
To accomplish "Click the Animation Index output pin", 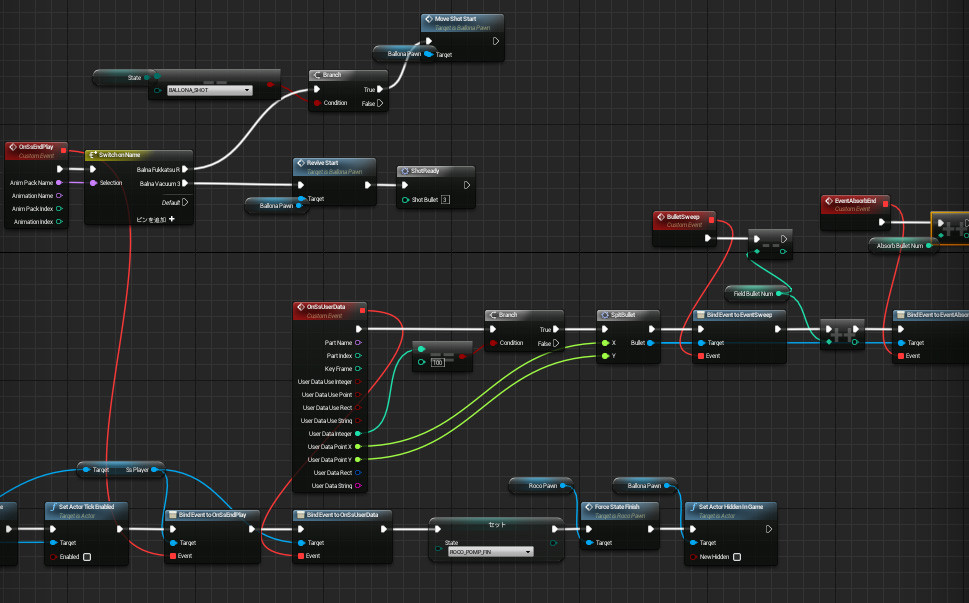I will [x=59, y=222].
